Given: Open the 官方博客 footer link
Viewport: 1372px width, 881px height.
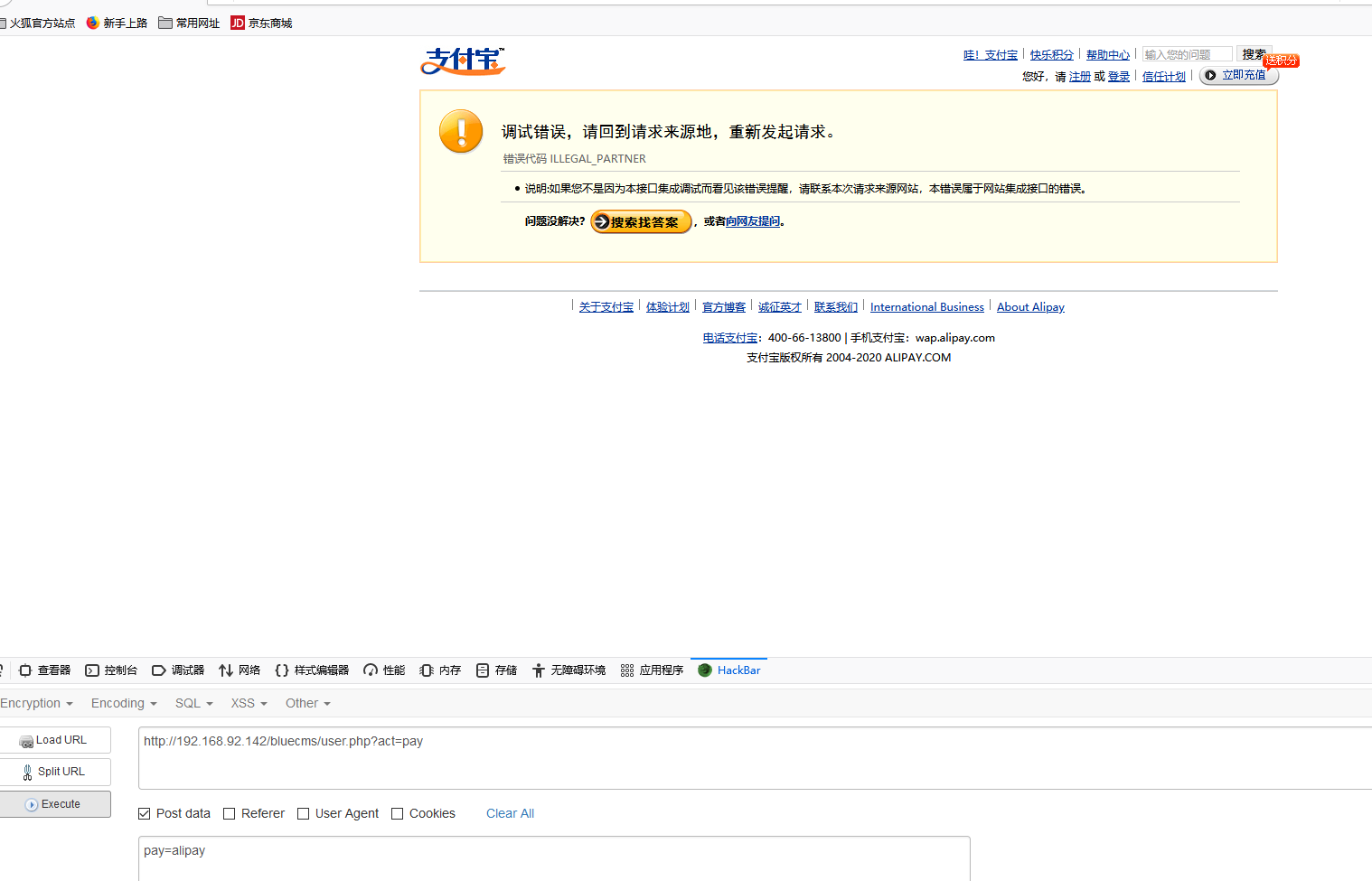Looking at the screenshot, I should (724, 307).
